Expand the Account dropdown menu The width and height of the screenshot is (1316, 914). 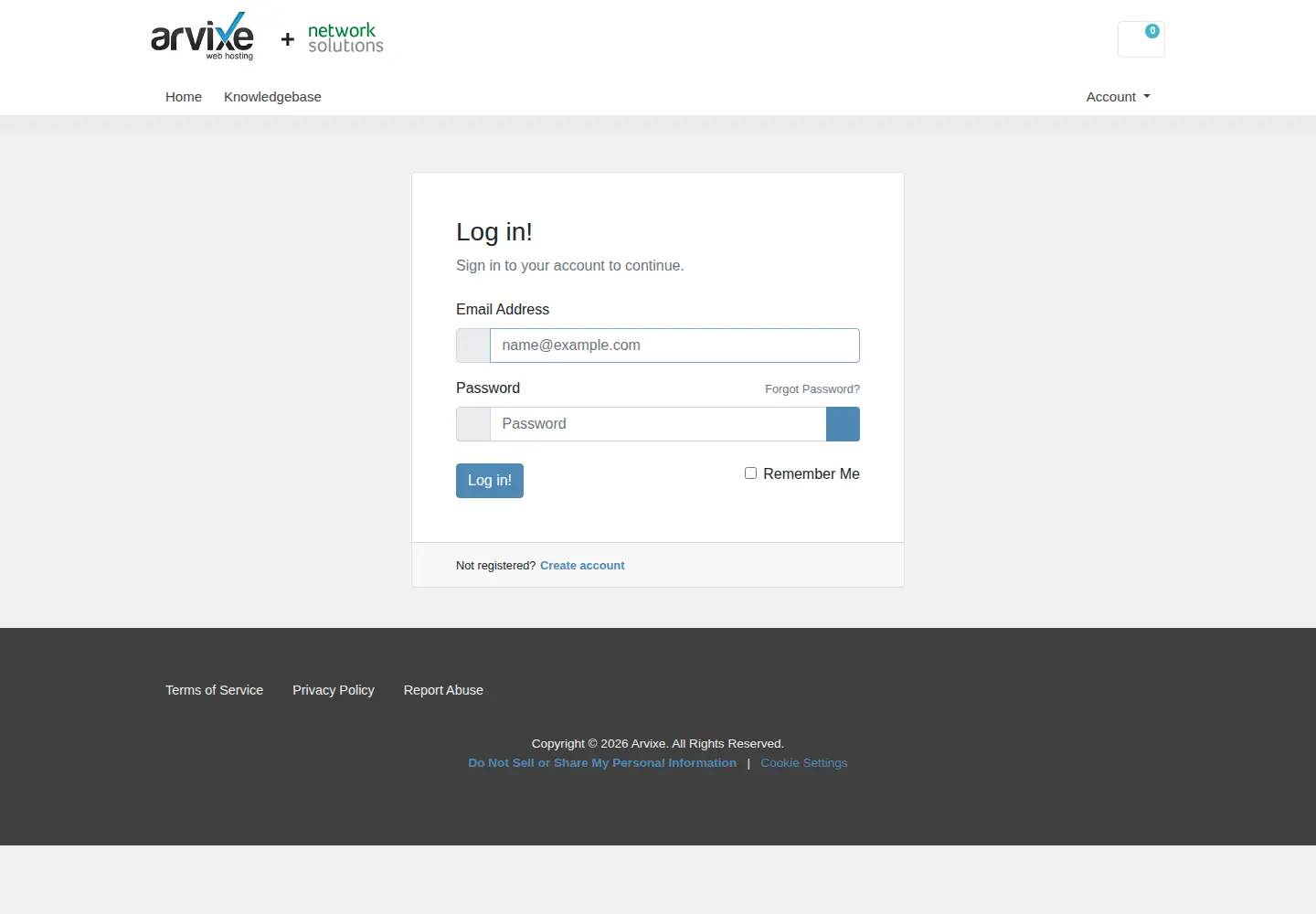pos(1118,97)
